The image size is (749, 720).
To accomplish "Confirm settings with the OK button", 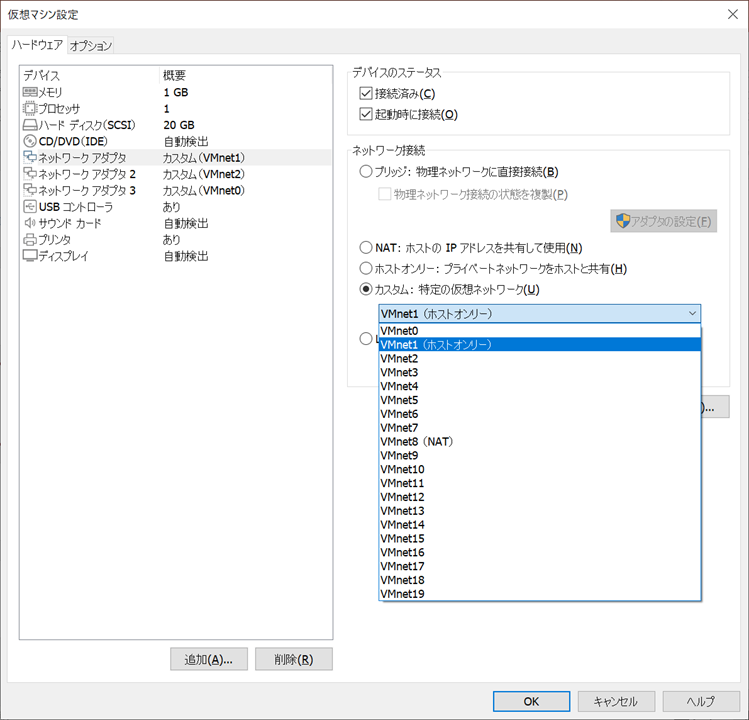I will click(531, 701).
